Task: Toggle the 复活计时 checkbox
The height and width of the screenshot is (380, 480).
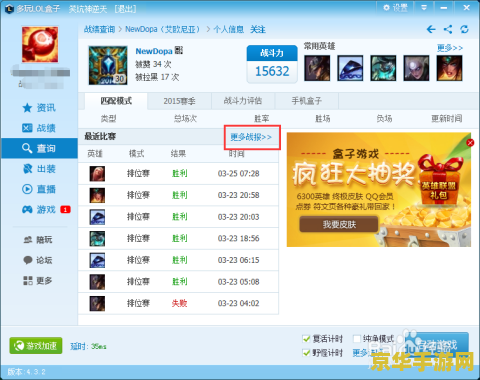Action: coord(306,339)
